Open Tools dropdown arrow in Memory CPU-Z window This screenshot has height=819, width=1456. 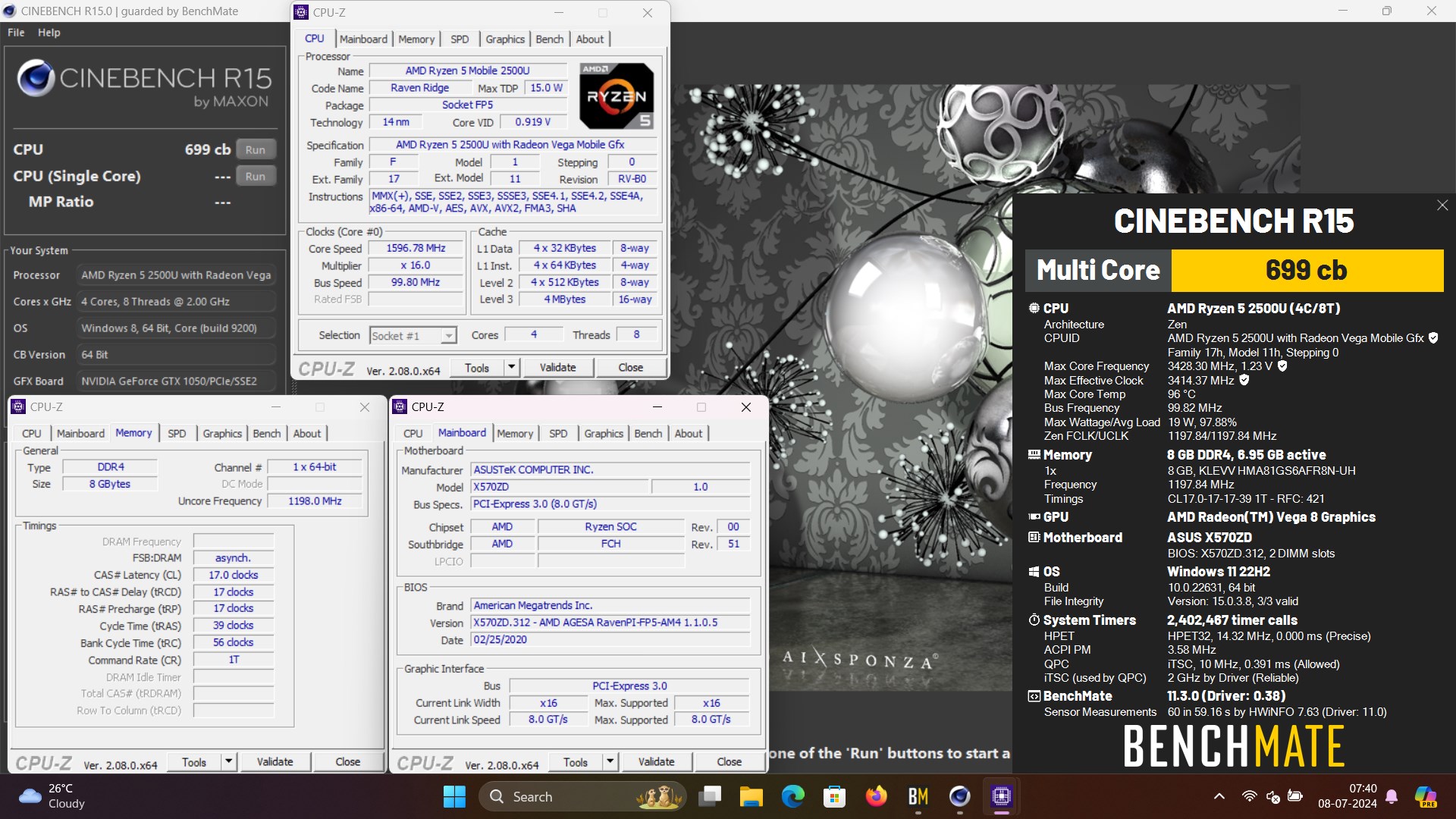click(229, 761)
